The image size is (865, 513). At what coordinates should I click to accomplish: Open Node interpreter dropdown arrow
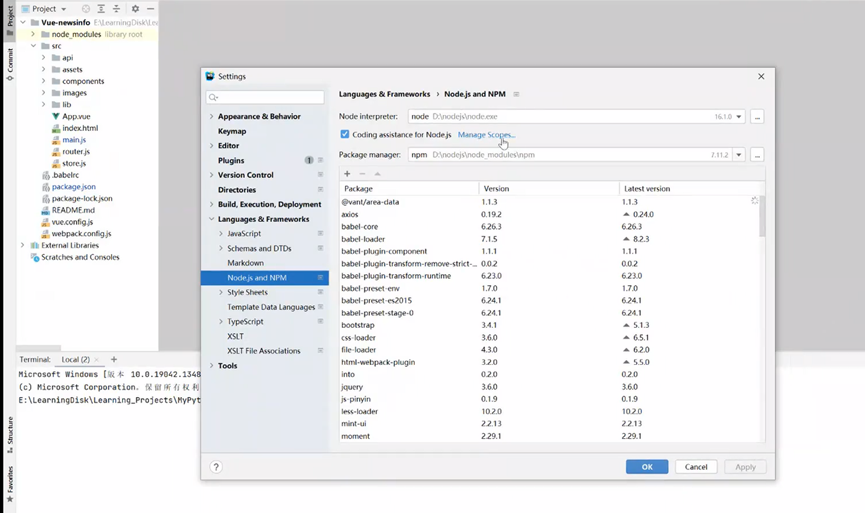pos(739,116)
